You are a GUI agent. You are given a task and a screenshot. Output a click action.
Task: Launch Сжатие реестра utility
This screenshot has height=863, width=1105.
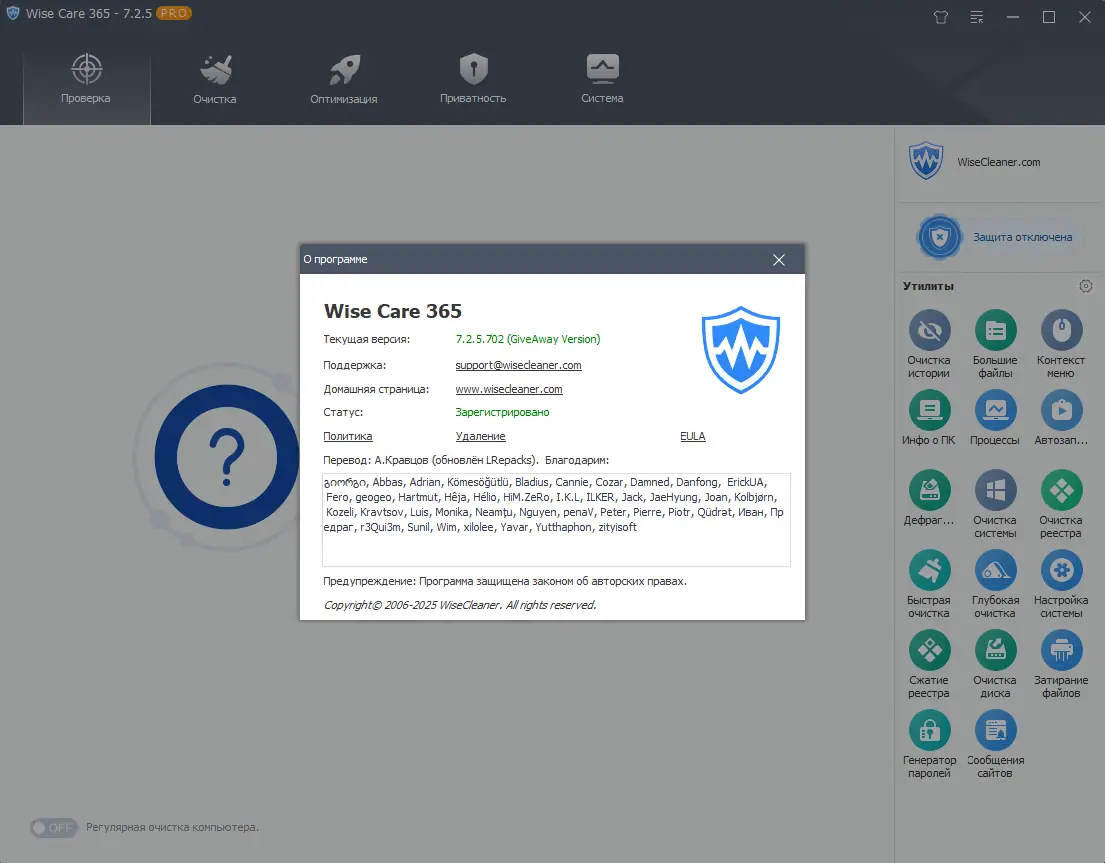click(929, 664)
